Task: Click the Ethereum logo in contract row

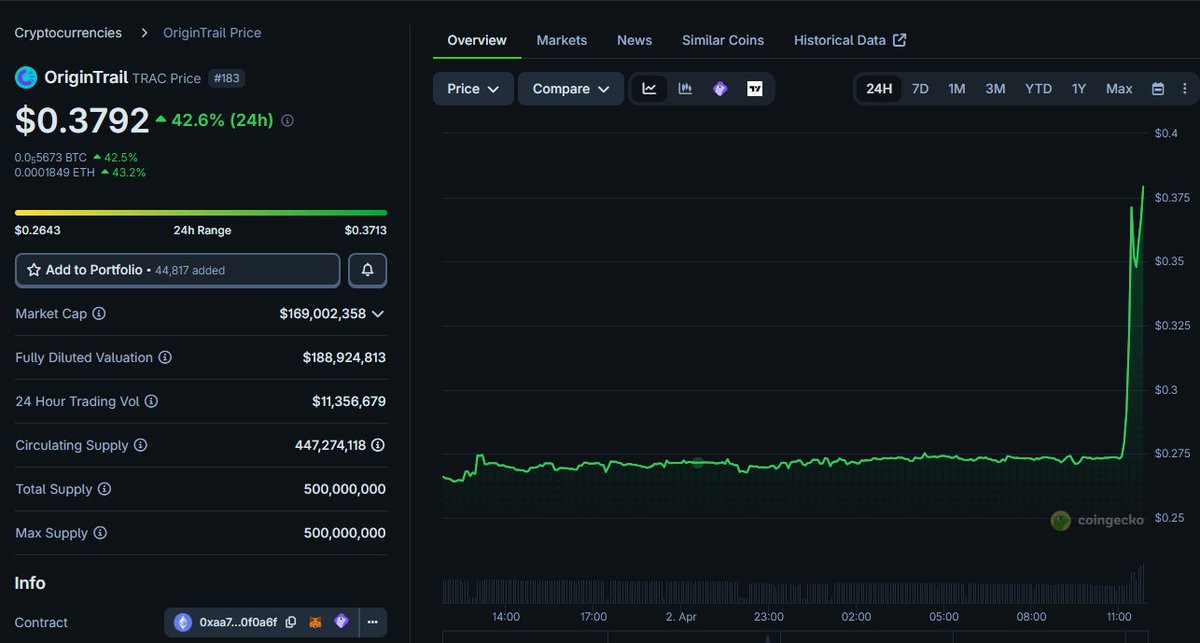Action: 183,622
